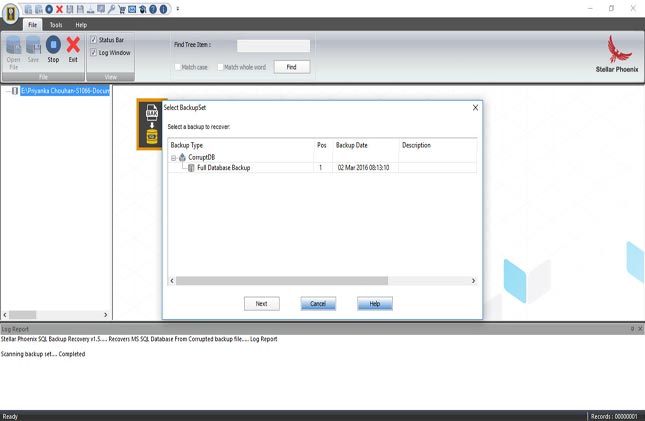This screenshot has height=421, width=645.
Task: Click the Find Tree Item input field
Action: (x=274, y=46)
